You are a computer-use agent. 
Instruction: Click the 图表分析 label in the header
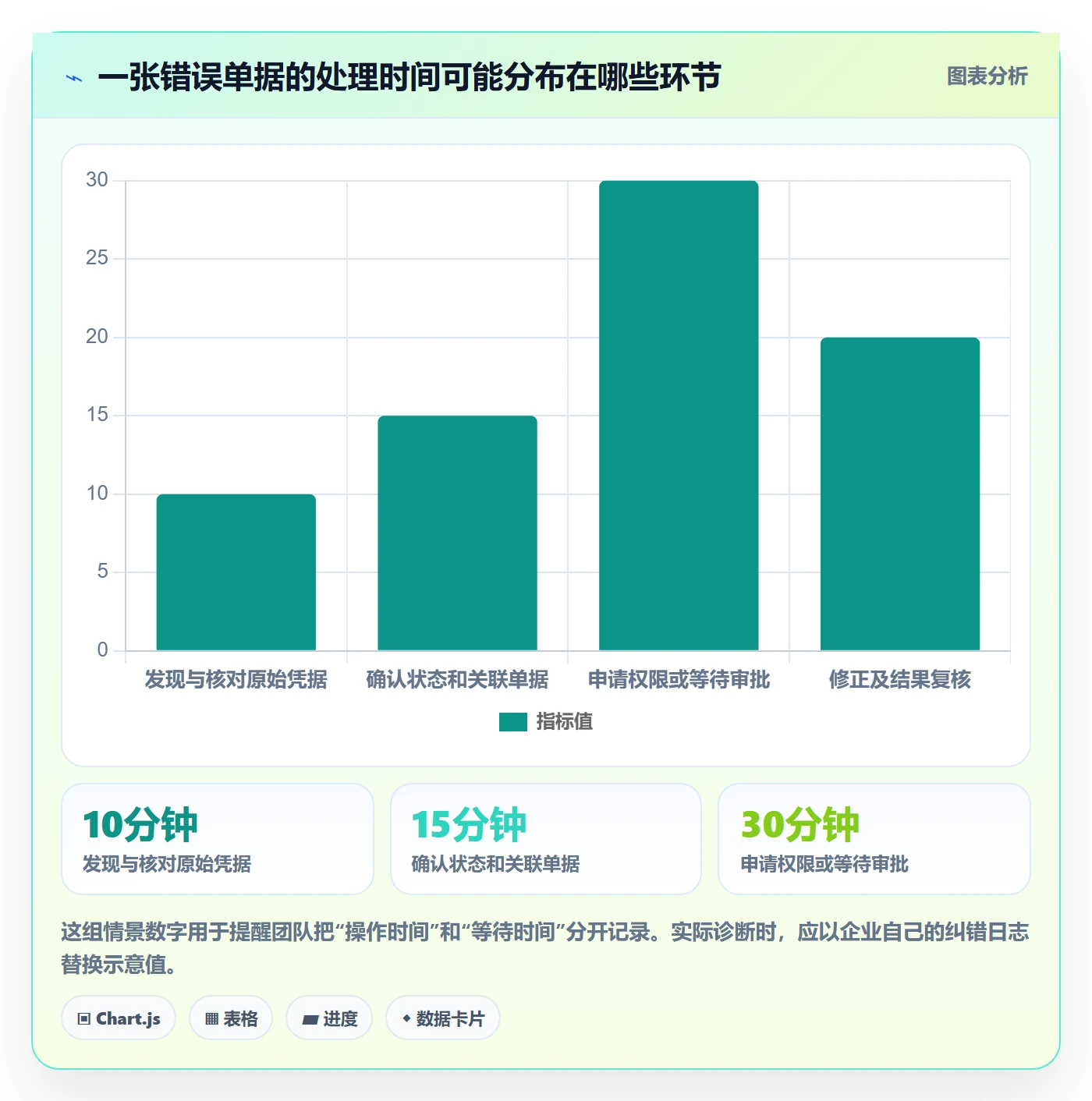[x=987, y=76]
